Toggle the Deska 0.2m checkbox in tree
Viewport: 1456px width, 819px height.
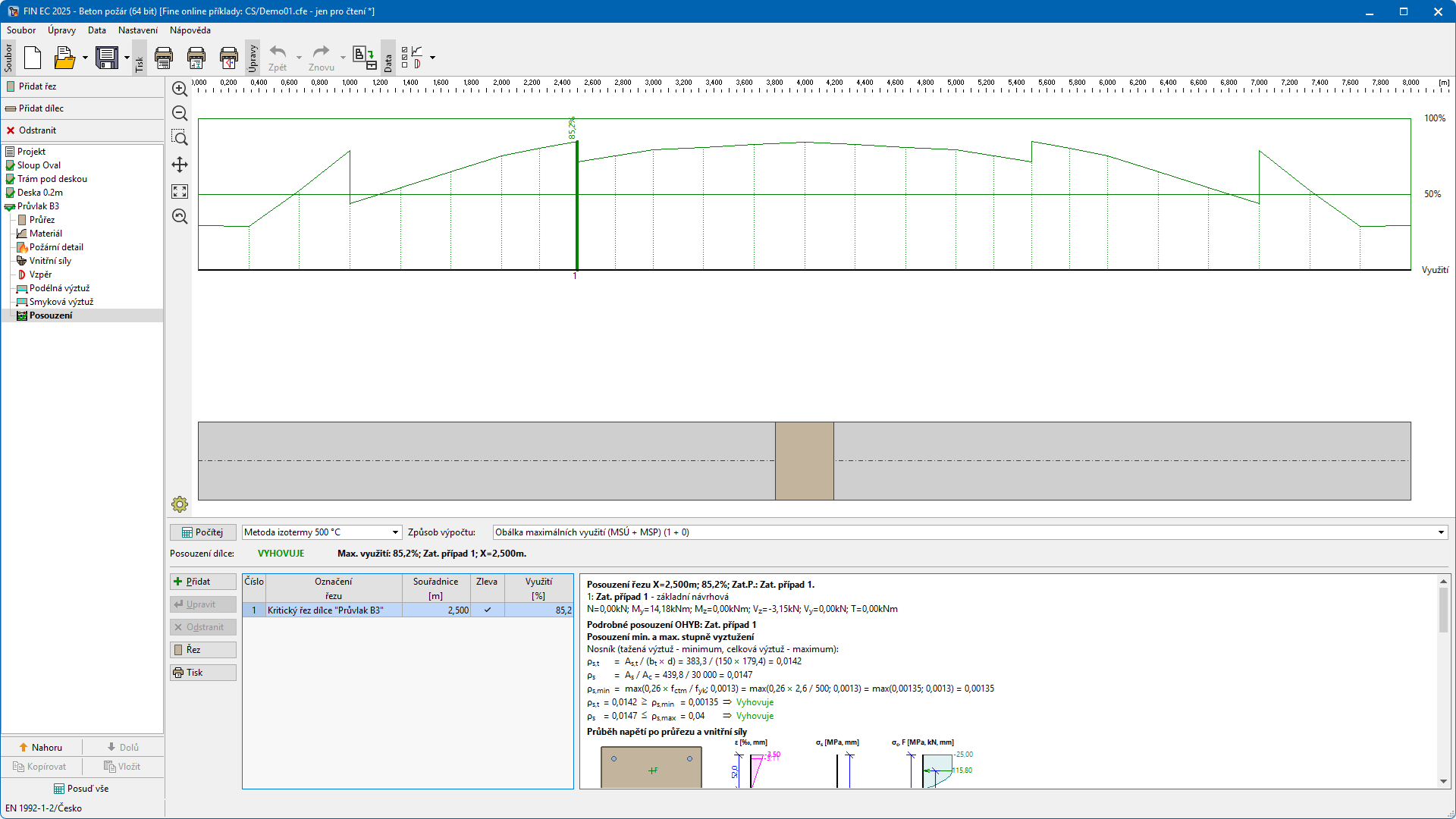click(11, 193)
